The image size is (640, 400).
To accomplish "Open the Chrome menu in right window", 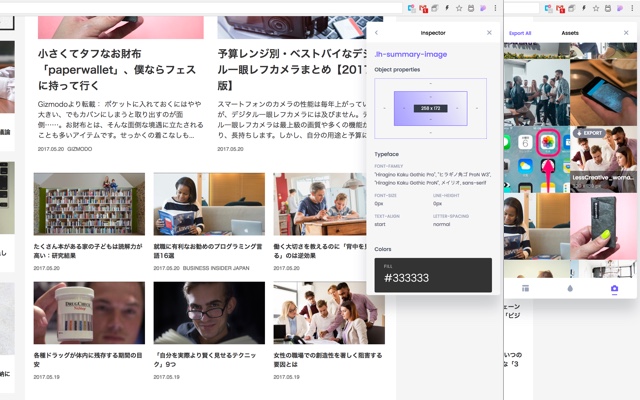I will [632, 8].
